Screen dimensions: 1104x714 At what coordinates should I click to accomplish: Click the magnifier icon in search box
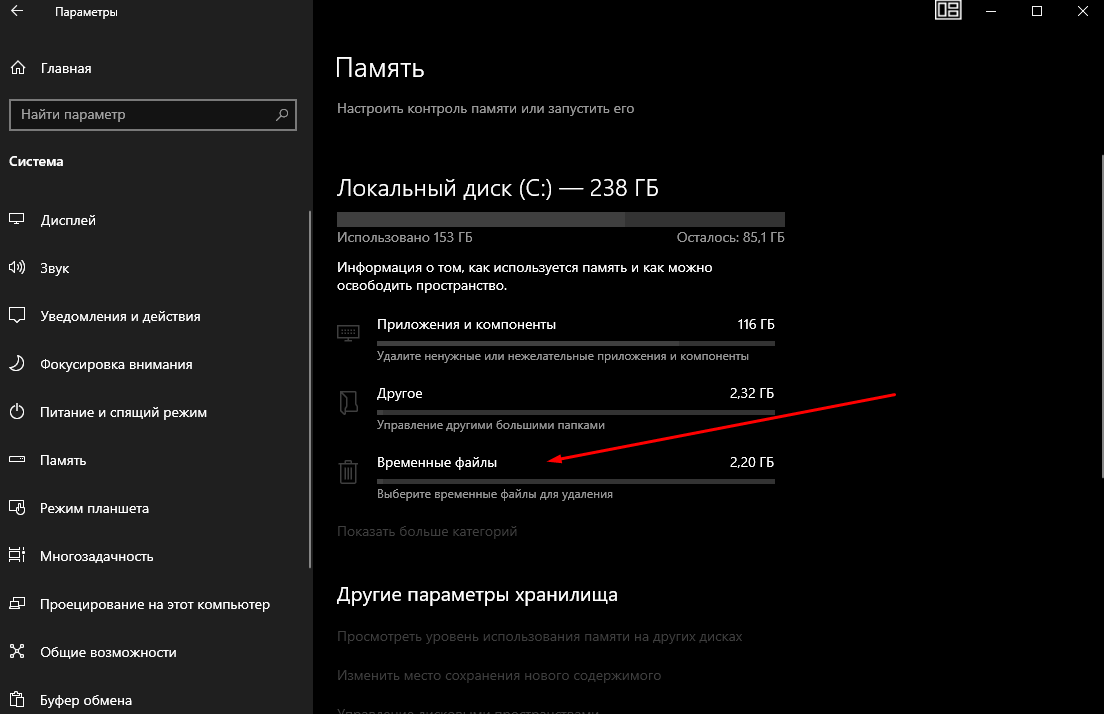pos(282,115)
